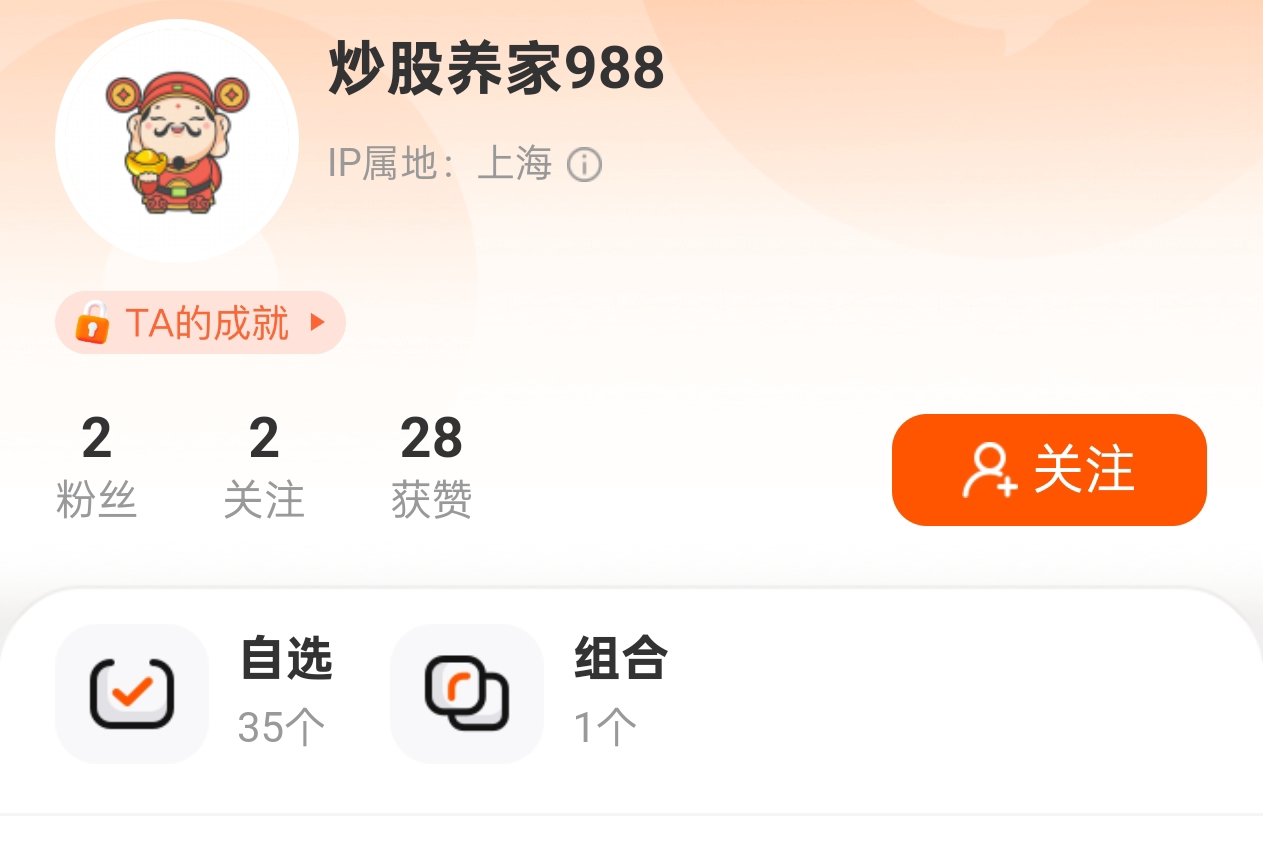1263x858 pixels.
Task: Open the 自选 checkmark icon
Action: (x=132, y=693)
